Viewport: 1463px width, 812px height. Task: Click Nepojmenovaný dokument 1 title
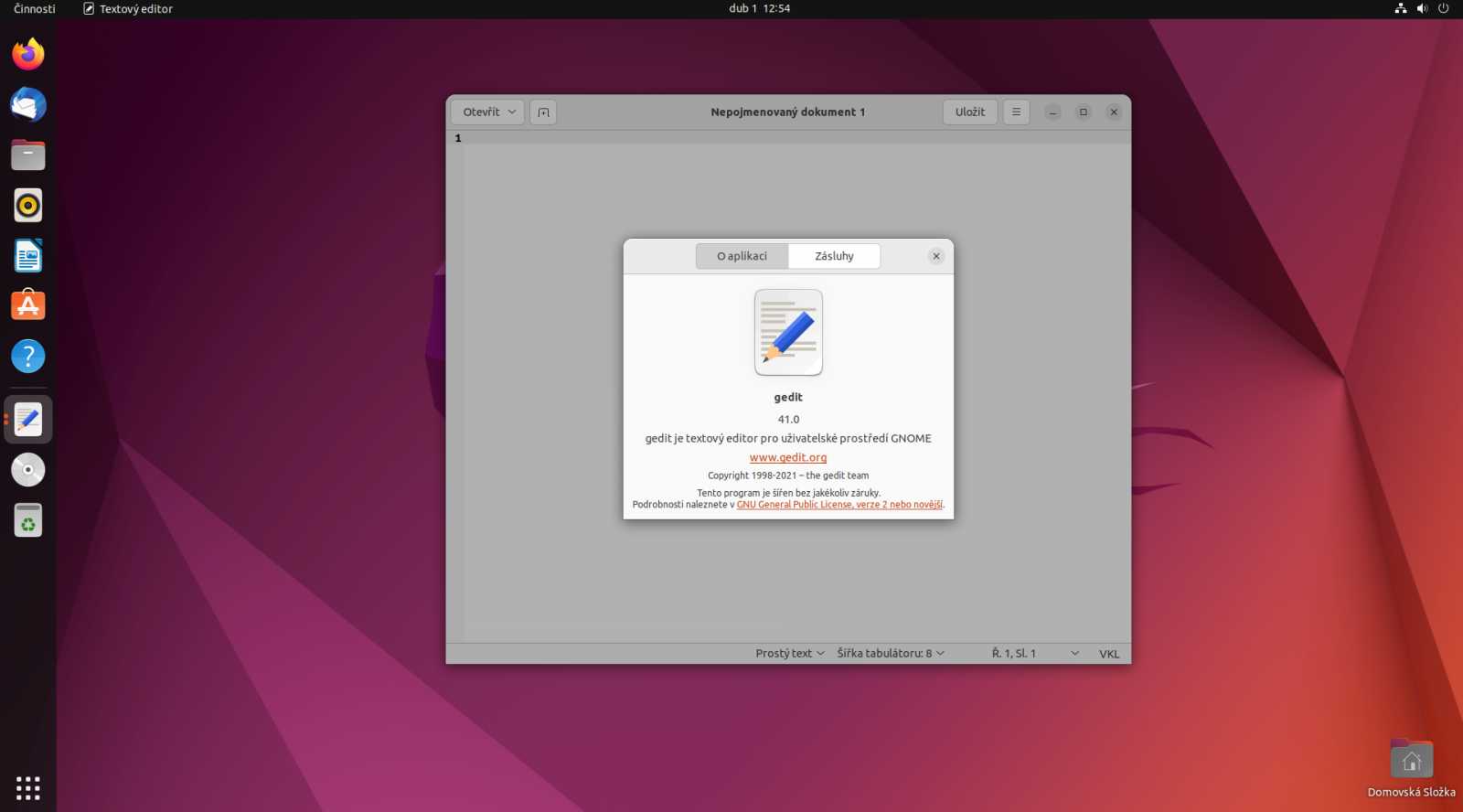[x=788, y=112]
